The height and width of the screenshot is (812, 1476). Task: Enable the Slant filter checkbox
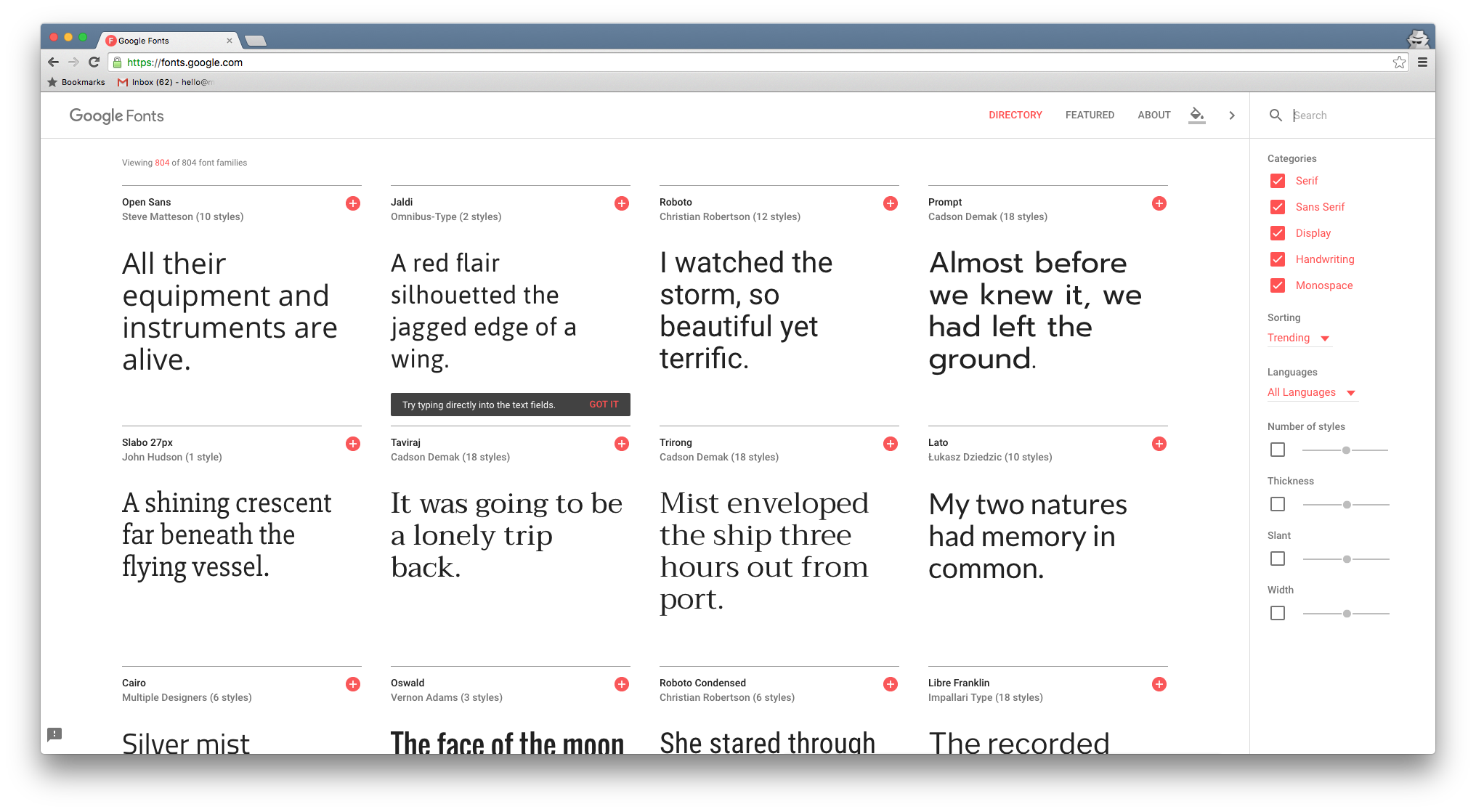coord(1278,559)
